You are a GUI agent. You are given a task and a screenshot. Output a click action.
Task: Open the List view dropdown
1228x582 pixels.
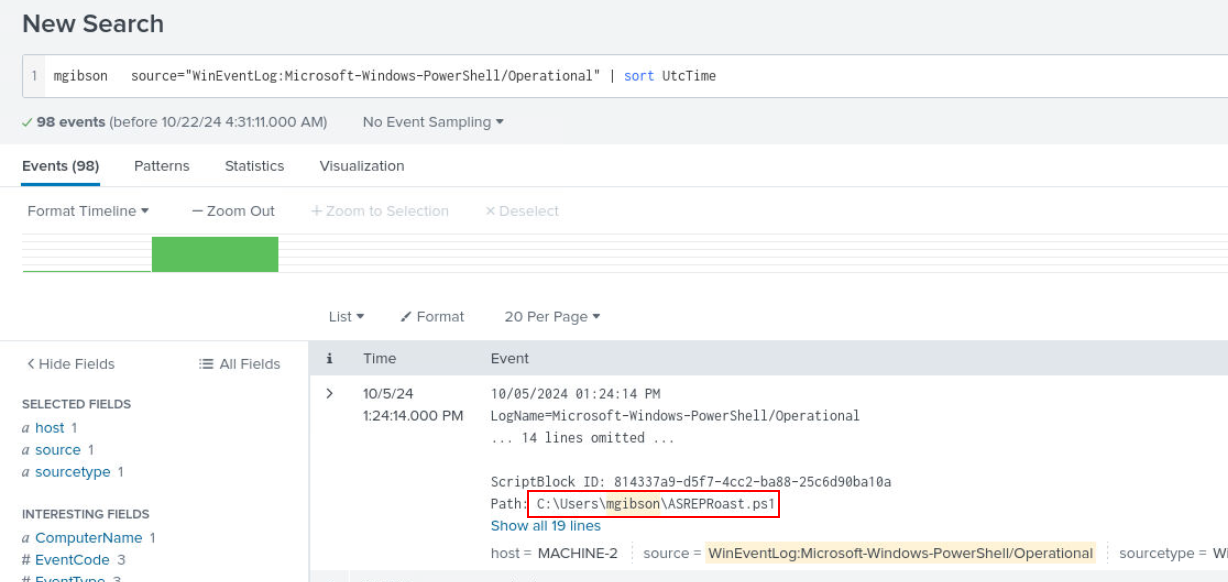346,316
